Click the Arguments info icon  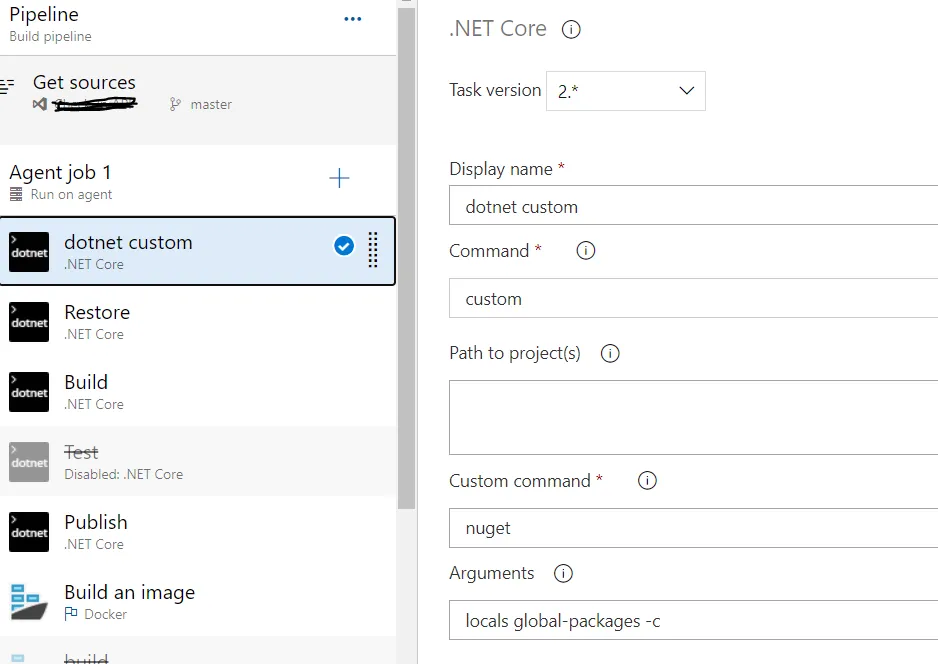(563, 574)
